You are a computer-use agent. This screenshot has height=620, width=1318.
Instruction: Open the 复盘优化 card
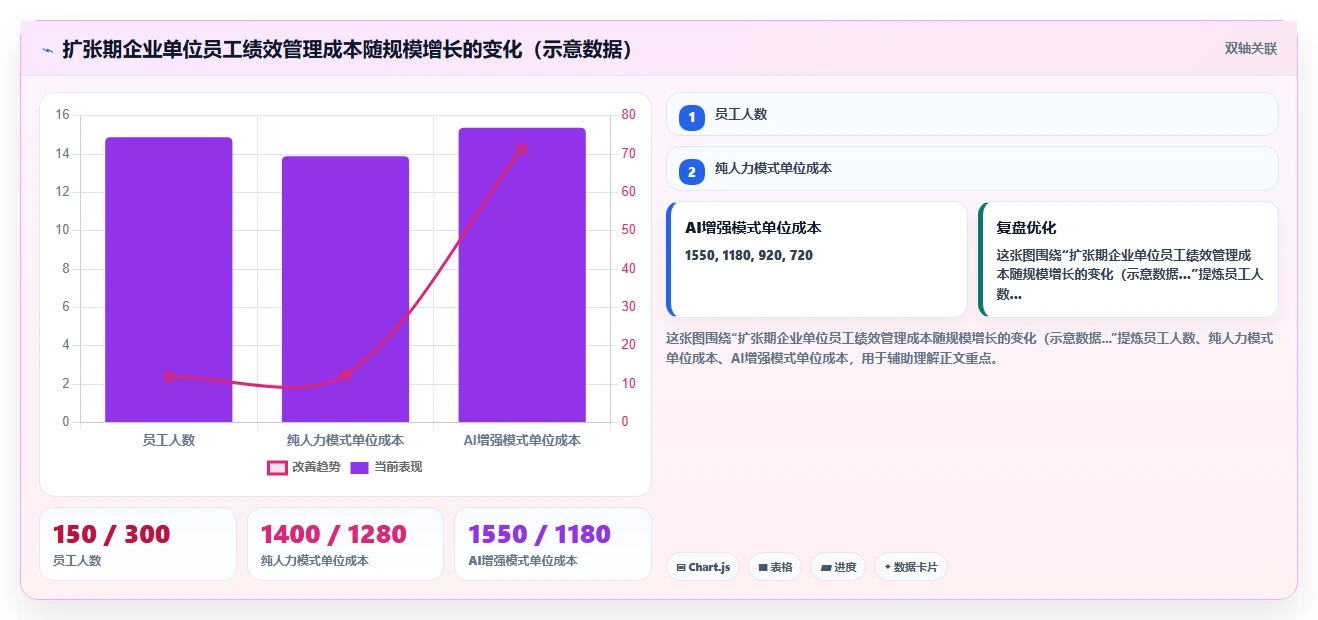[x=1128, y=259]
